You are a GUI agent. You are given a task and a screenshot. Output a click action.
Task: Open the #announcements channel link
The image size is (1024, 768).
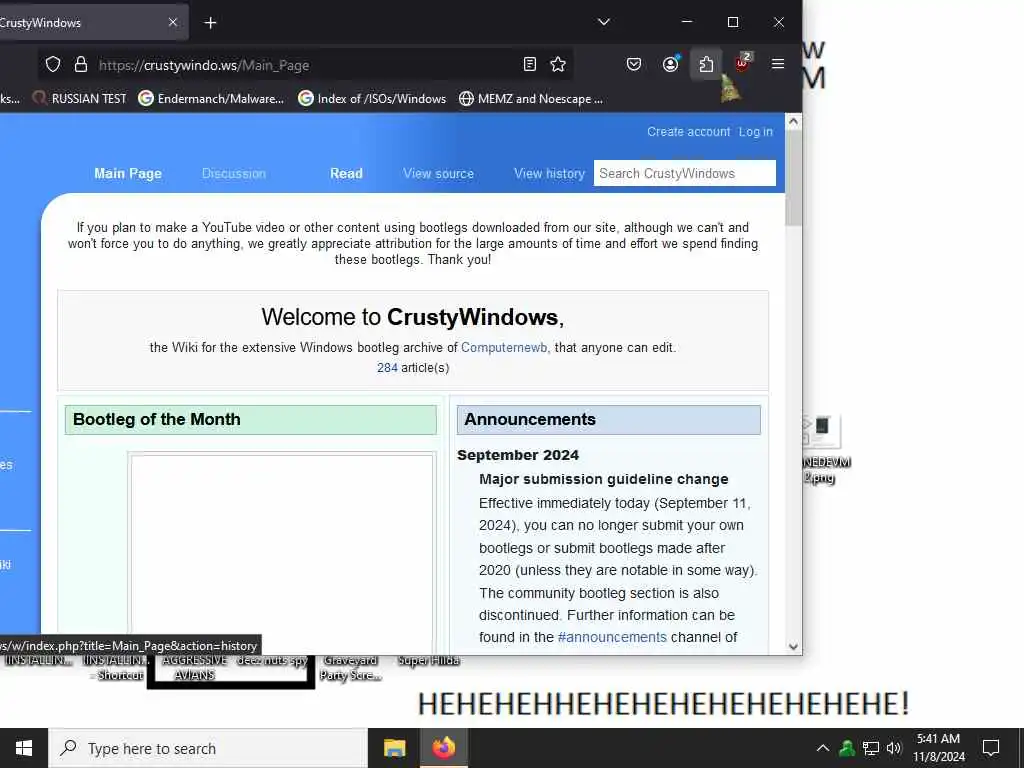(x=612, y=637)
